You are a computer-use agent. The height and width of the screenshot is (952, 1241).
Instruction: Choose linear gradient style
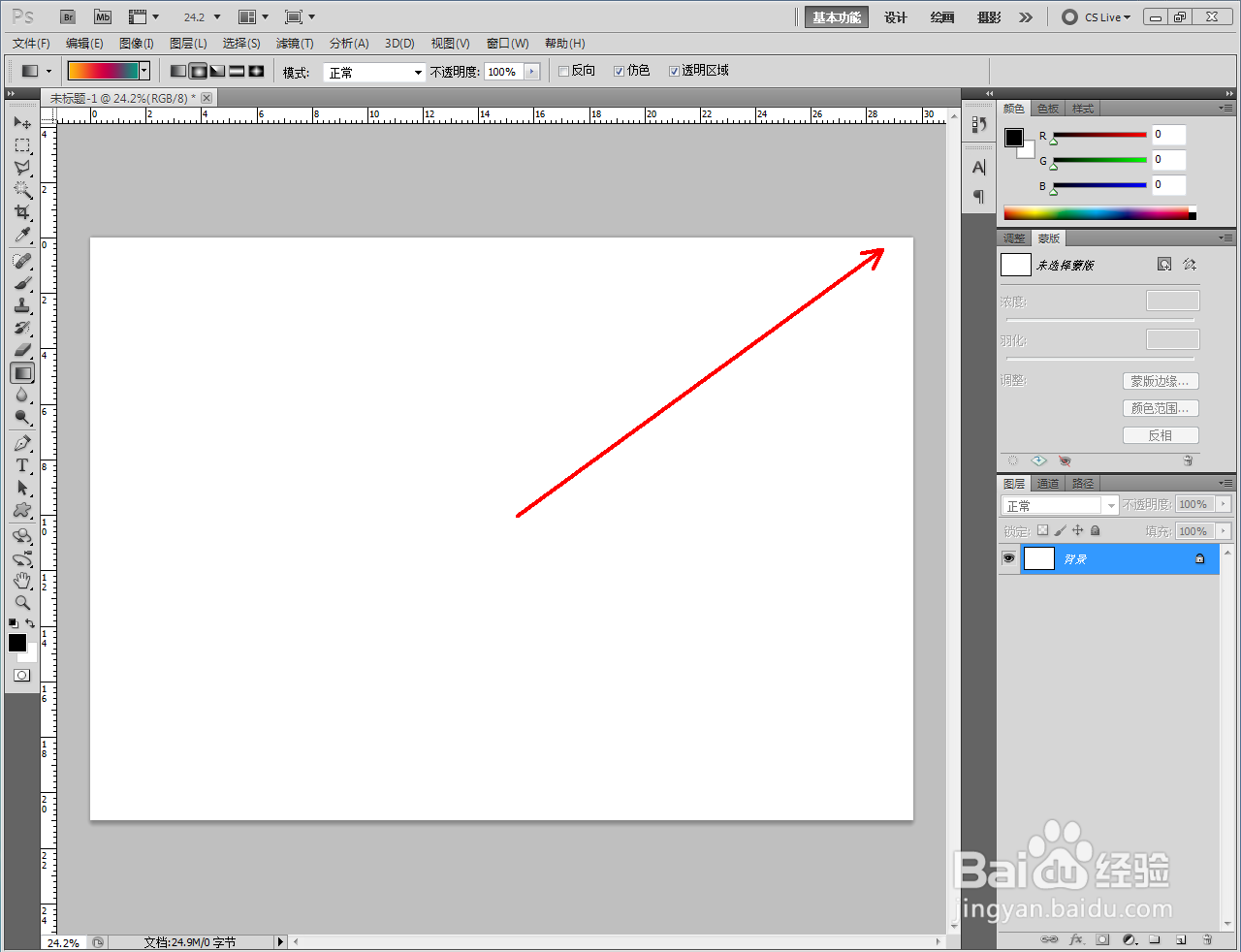(x=178, y=71)
